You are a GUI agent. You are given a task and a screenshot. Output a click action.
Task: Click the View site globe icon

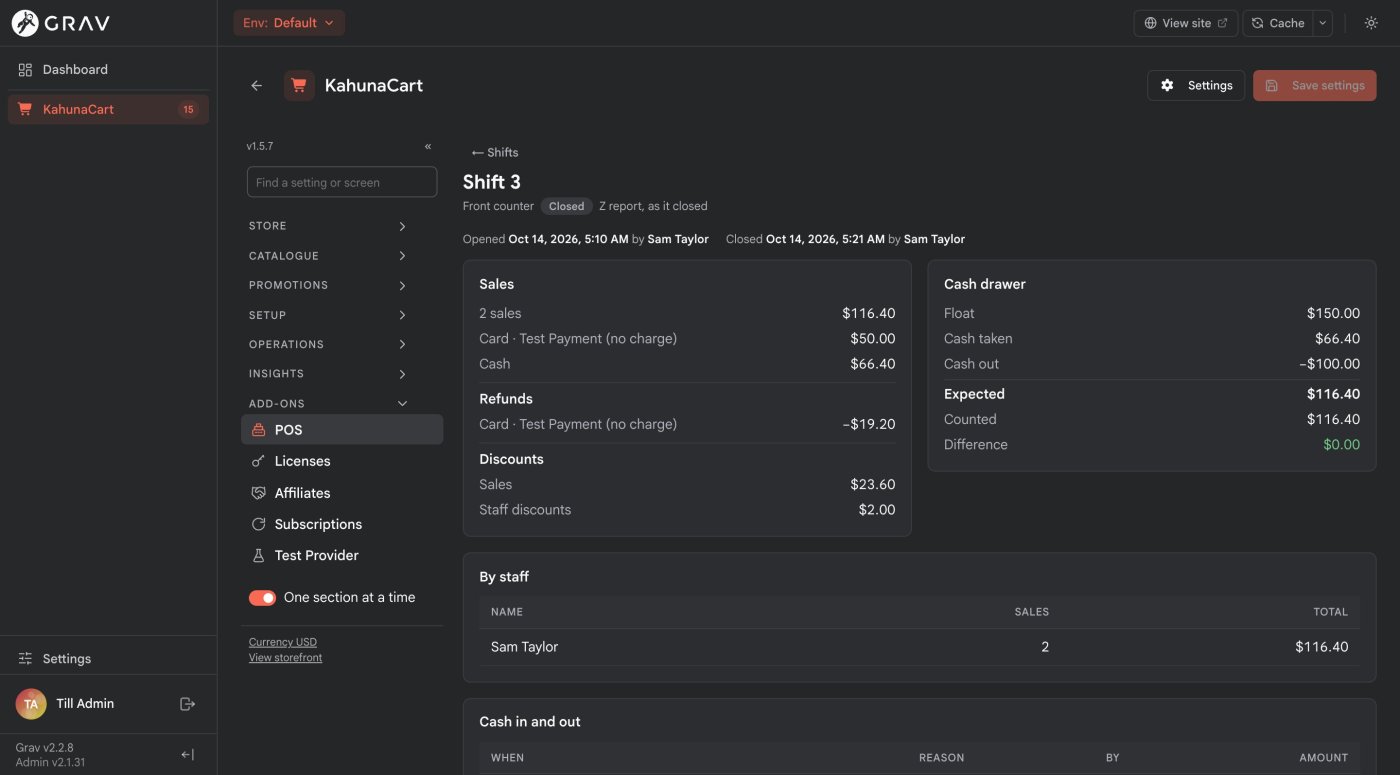tap(1151, 23)
